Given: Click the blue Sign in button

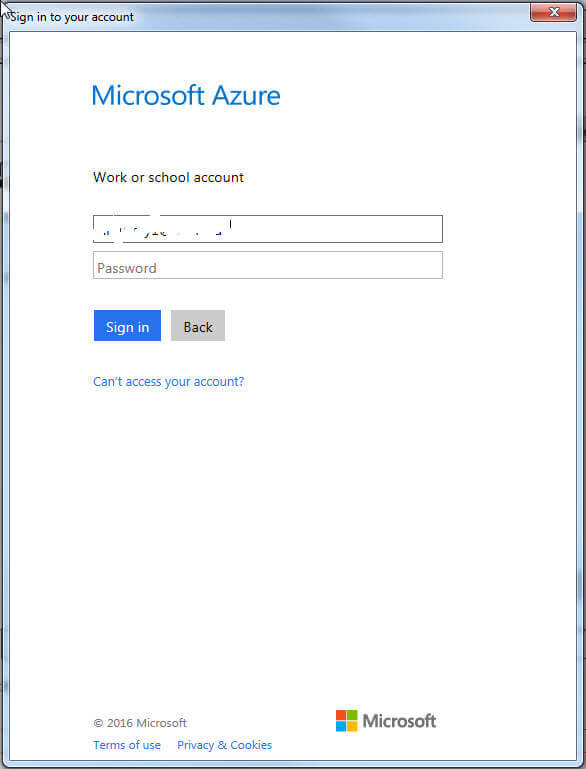Looking at the screenshot, I should pos(127,326).
